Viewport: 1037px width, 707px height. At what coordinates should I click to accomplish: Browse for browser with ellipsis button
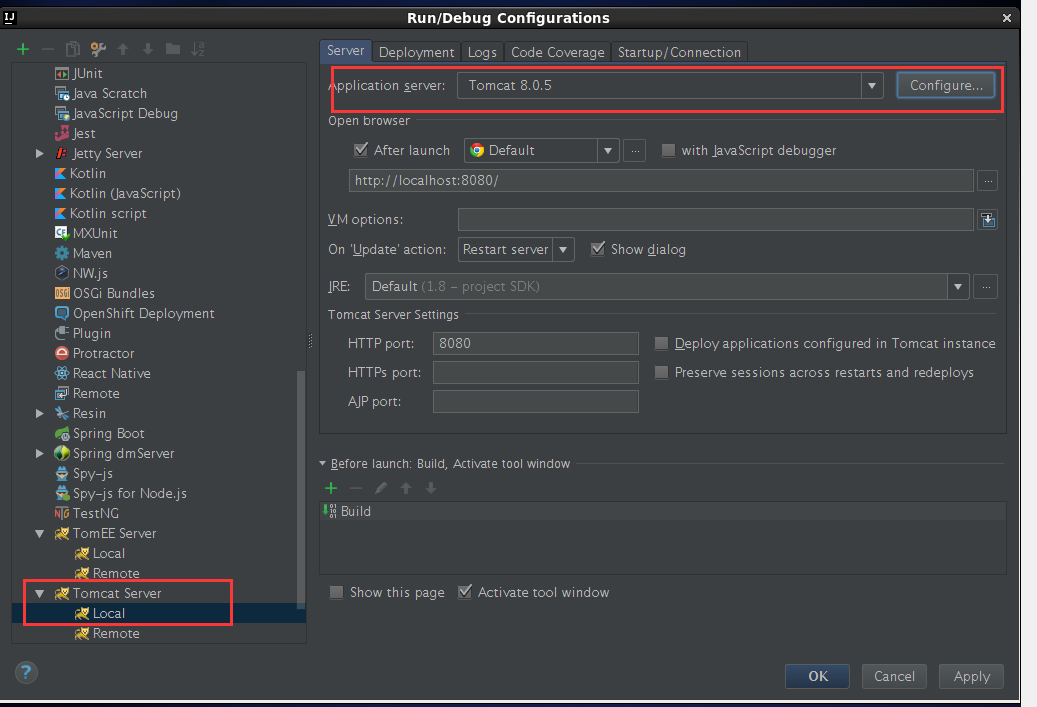point(635,151)
